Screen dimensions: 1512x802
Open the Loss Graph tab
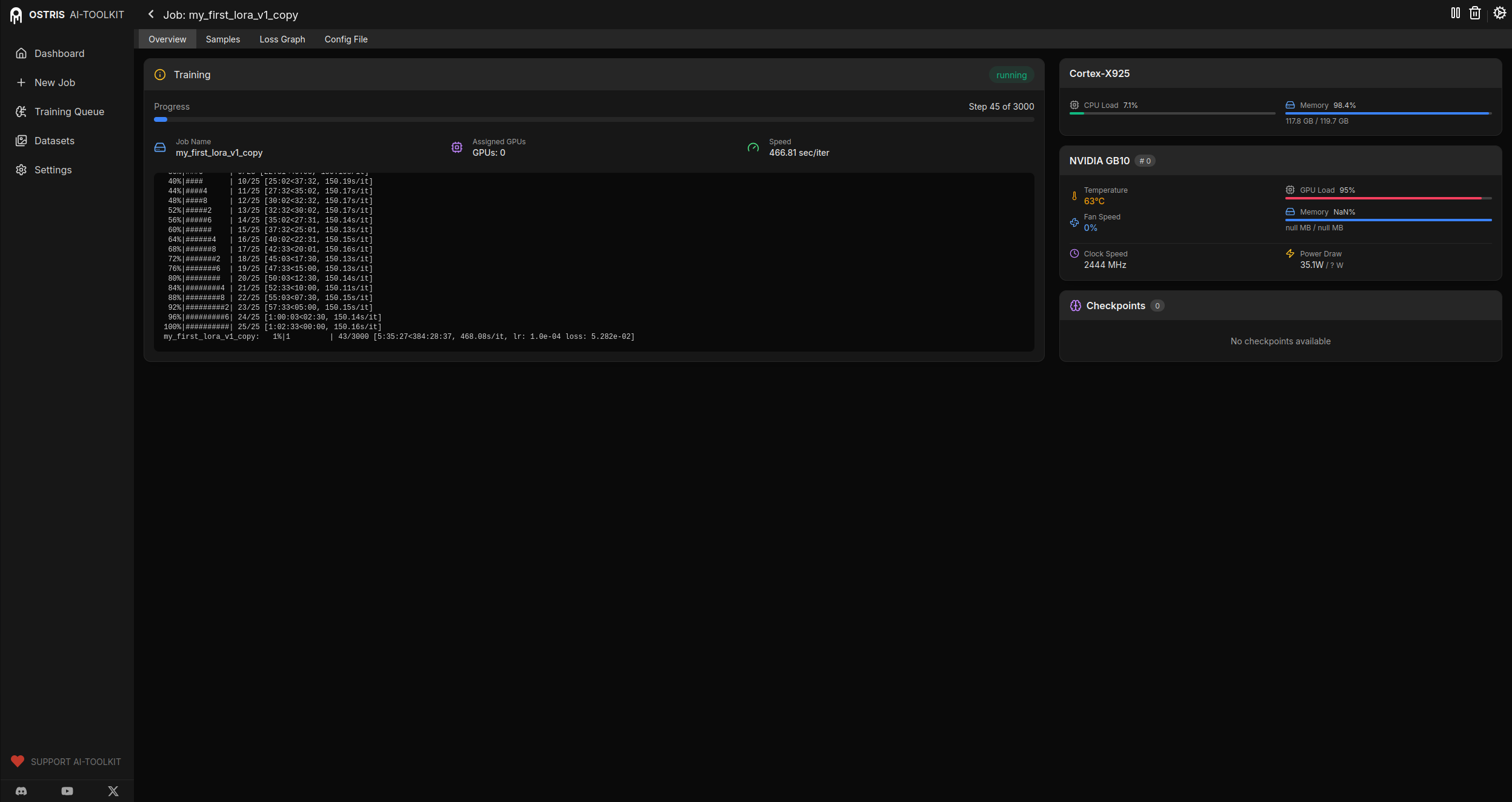(x=282, y=39)
